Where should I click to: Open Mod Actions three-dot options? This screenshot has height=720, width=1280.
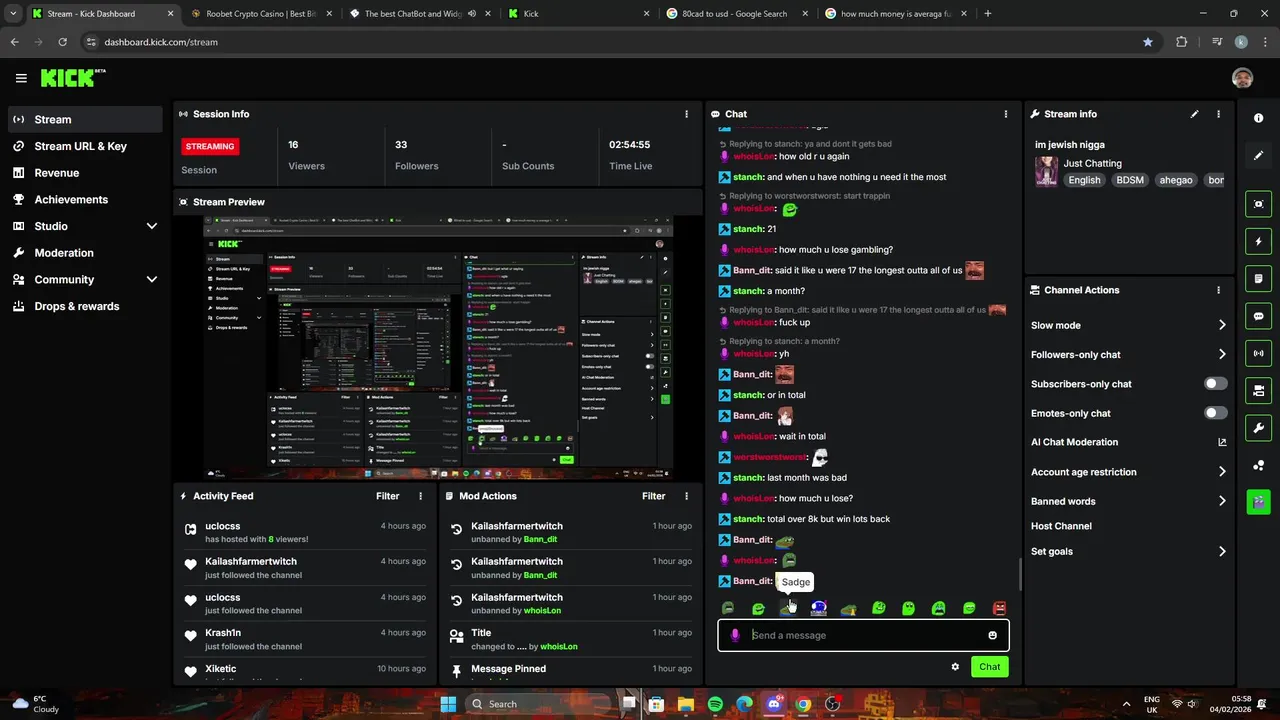[686, 496]
